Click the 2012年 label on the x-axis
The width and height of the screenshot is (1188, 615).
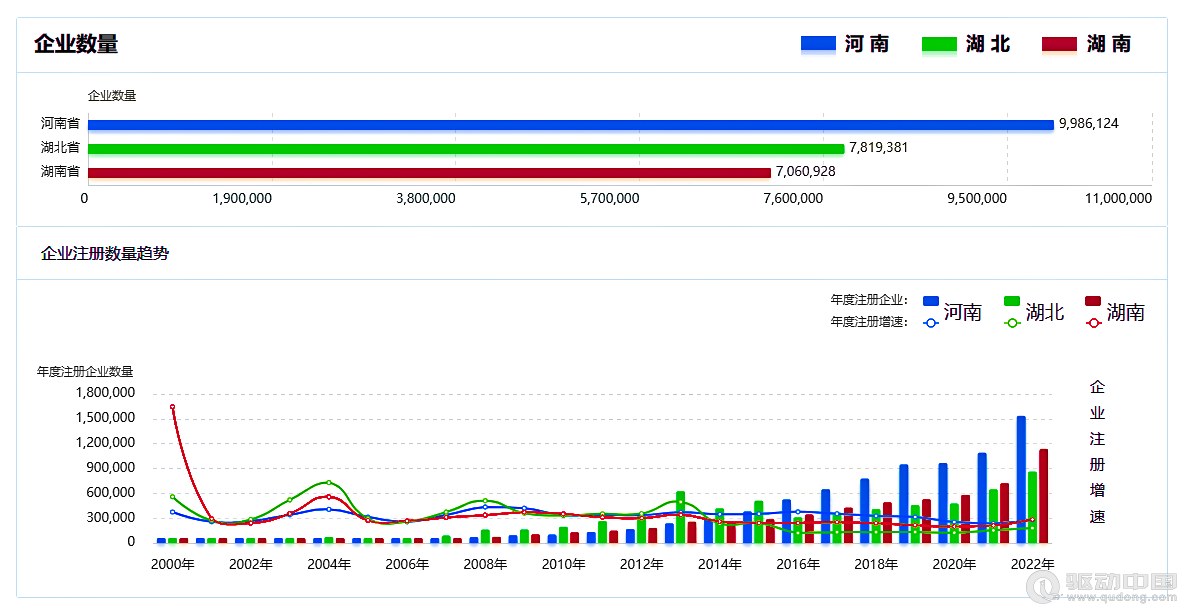pos(641,564)
